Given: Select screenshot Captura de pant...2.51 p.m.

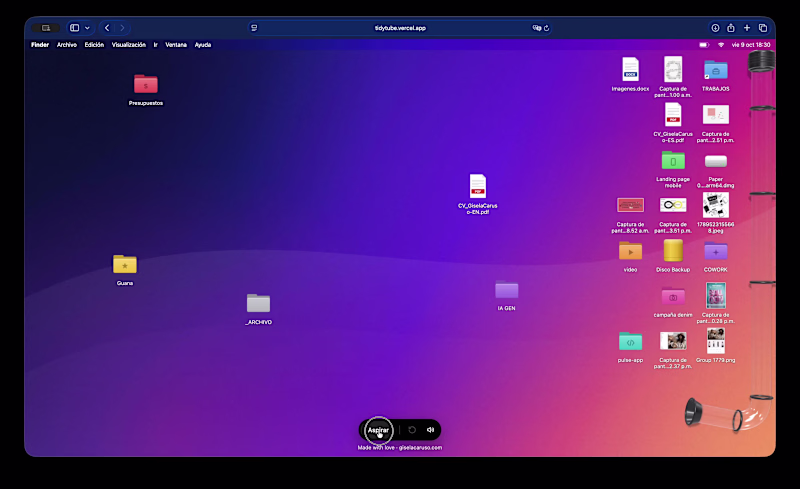Looking at the screenshot, I should click(715, 114).
